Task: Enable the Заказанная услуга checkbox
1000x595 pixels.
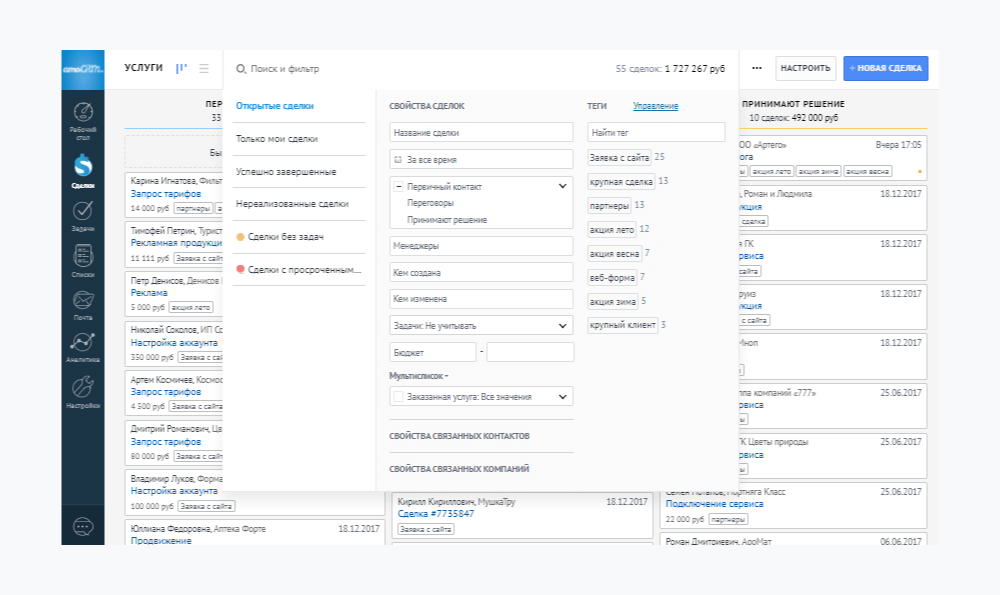Action: coord(396,397)
